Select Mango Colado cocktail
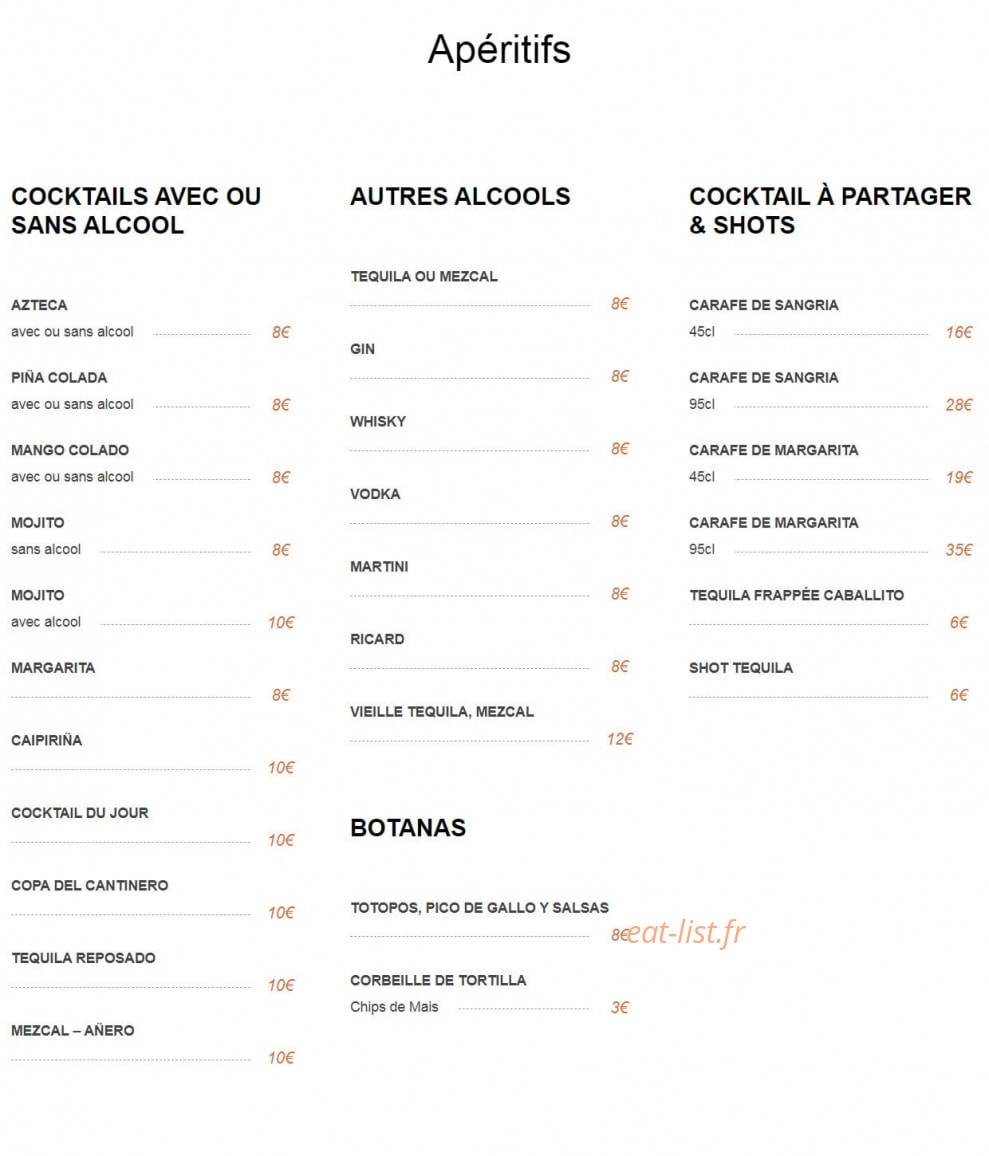The height and width of the screenshot is (1156, 989). pos(70,450)
